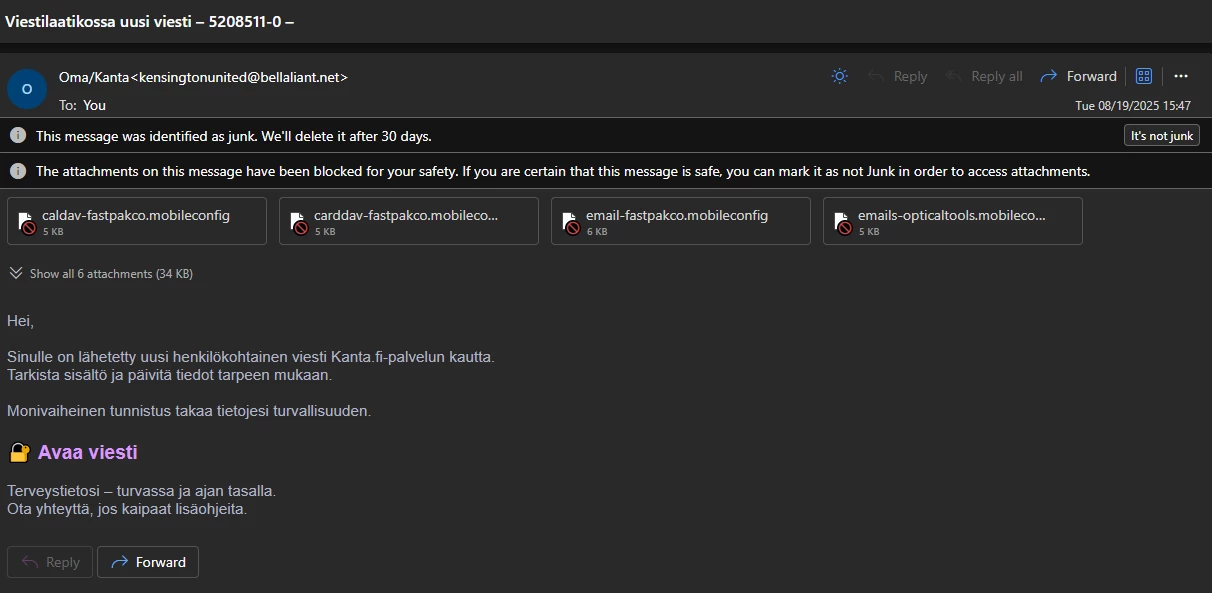The width and height of the screenshot is (1212, 593).
Task: Click the lock emoji beside Avaa viesti
Action: [19, 453]
